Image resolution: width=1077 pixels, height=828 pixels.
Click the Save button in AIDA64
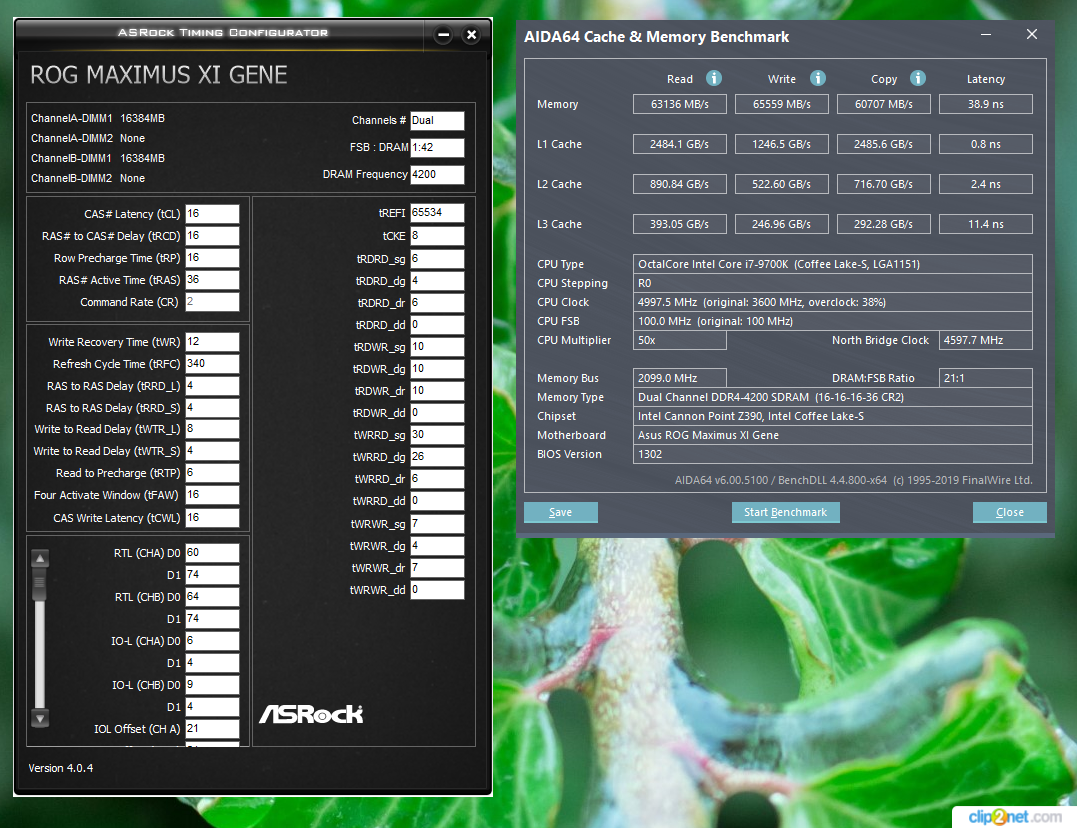[560, 513]
